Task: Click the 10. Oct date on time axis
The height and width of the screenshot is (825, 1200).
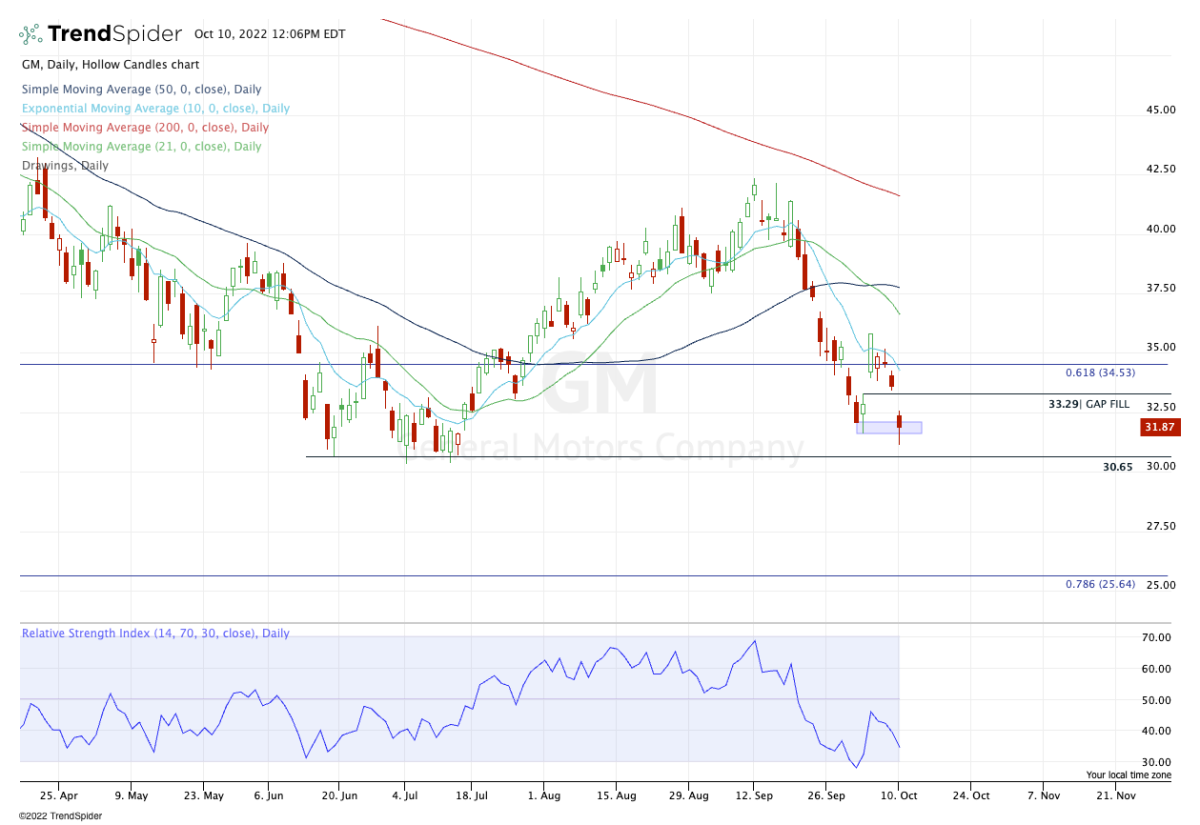Action: 898,795
